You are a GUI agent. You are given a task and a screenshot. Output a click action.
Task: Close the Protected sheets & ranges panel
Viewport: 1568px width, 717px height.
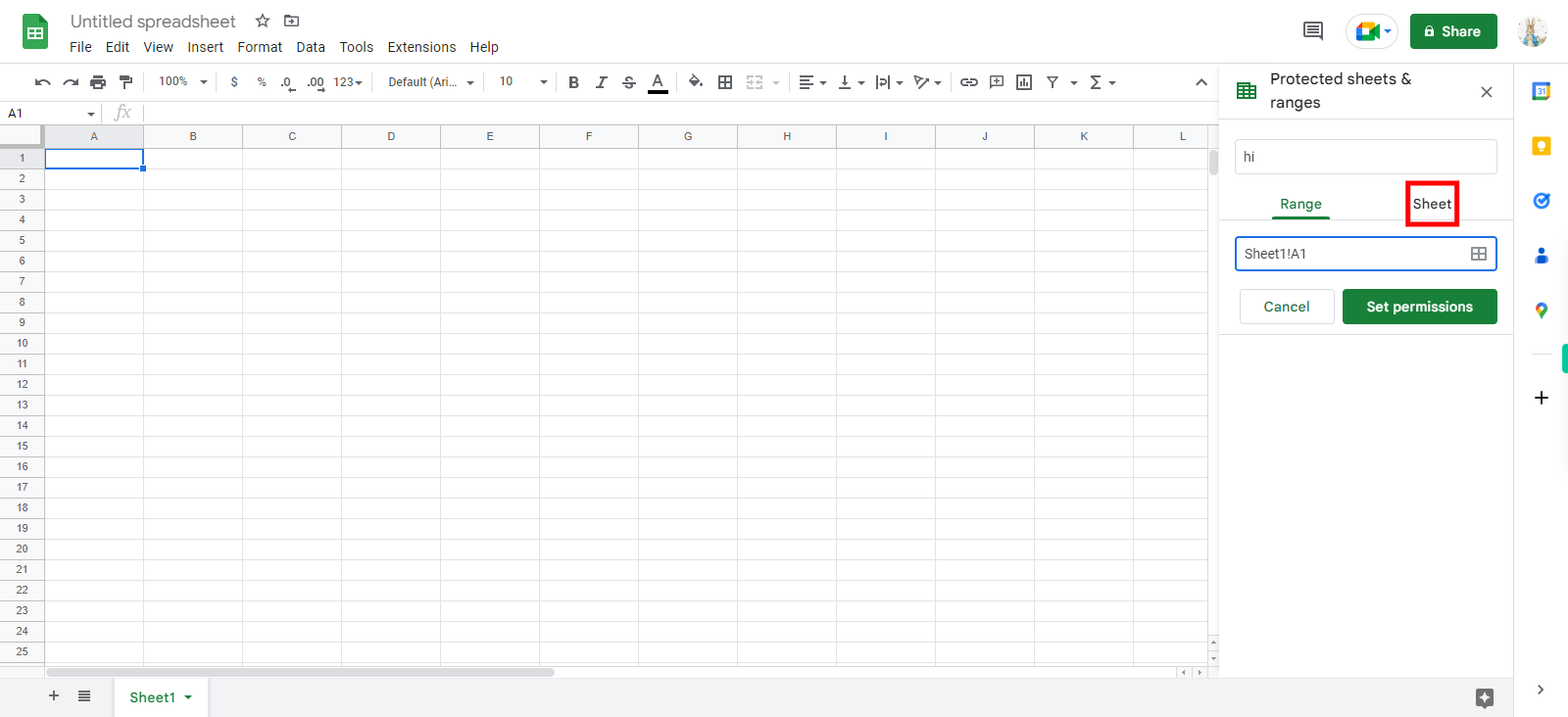(x=1487, y=92)
